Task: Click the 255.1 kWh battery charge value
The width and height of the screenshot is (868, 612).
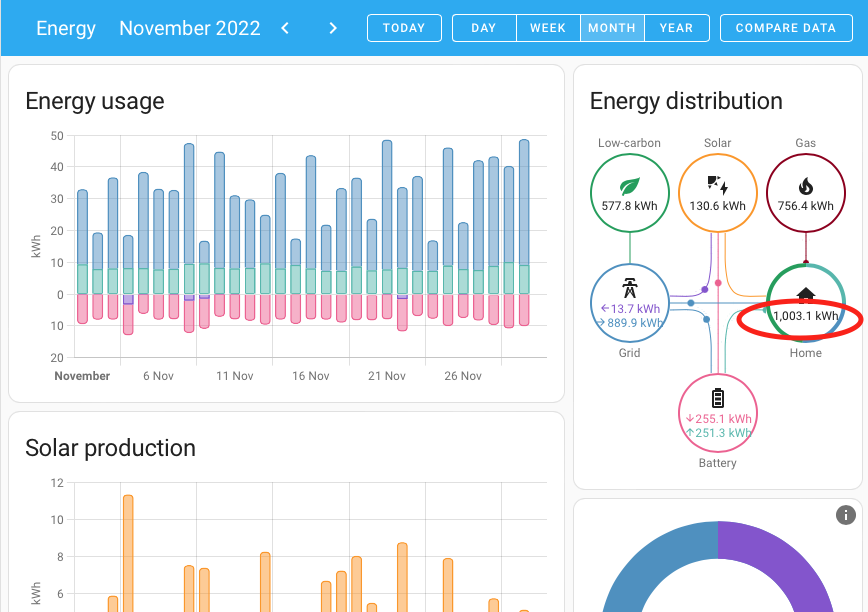Action: coord(718,419)
